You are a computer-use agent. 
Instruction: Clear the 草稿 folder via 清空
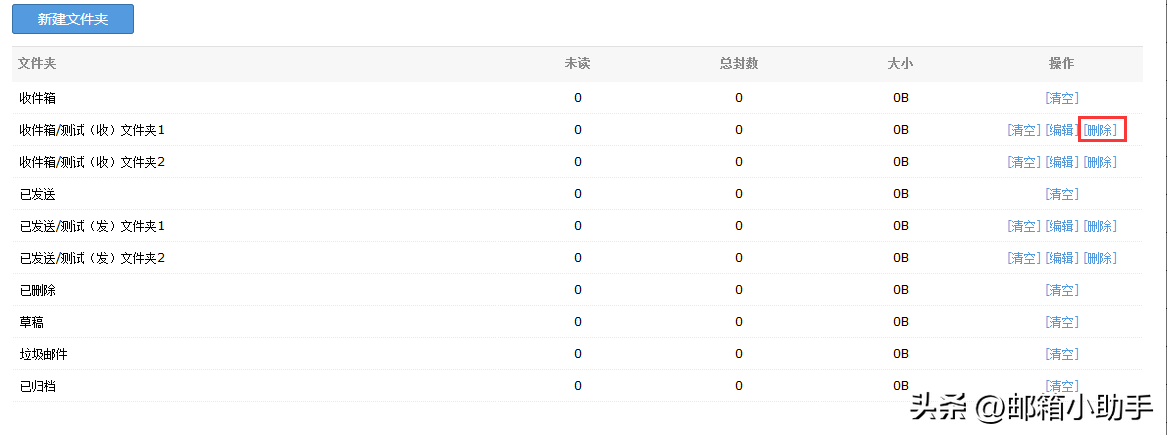tap(1061, 322)
